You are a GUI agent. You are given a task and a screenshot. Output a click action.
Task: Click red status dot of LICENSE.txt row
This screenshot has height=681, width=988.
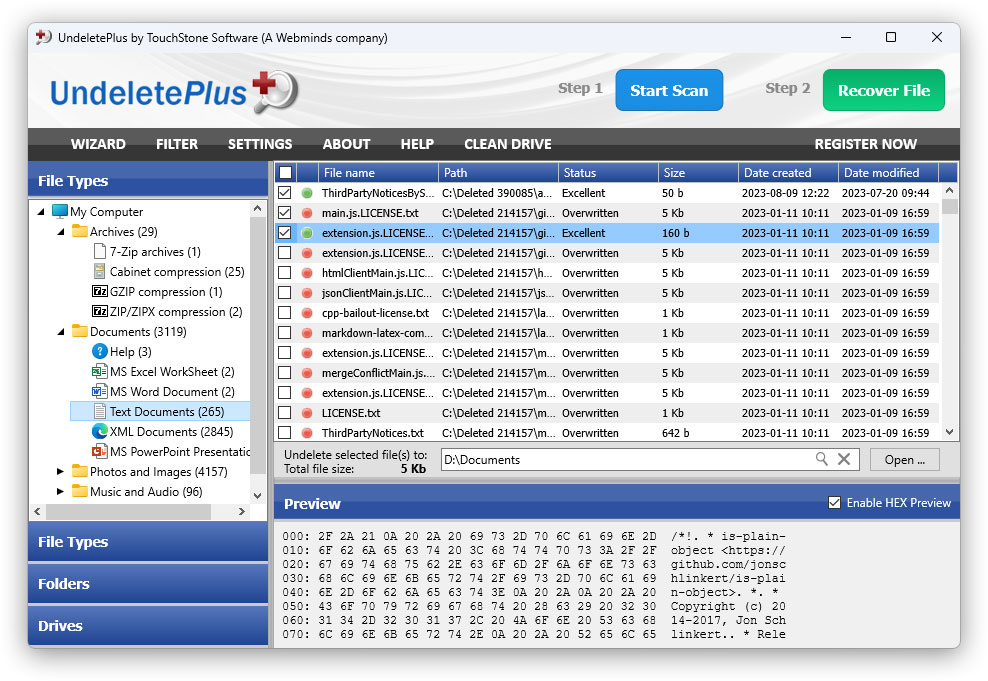pyautogui.click(x=307, y=413)
